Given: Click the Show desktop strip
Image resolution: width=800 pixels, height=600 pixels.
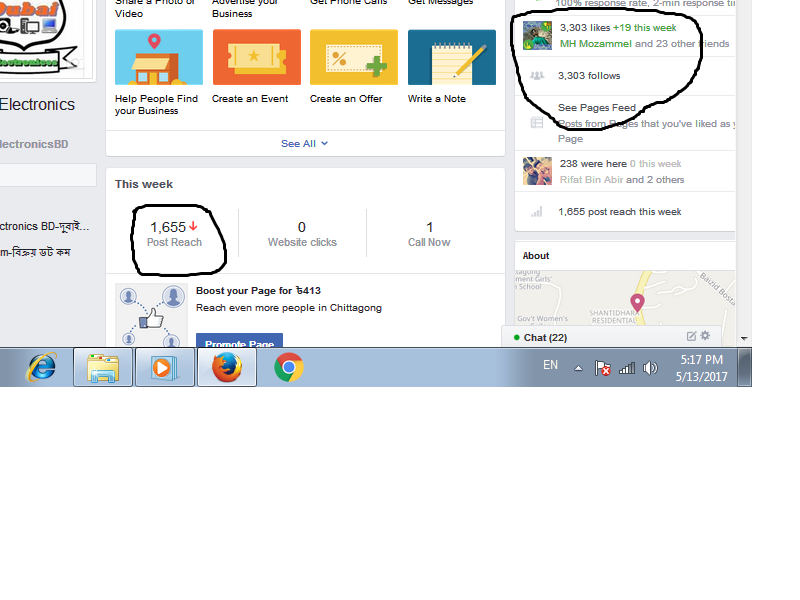Looking at the screenshot, I should [x=745, y=367].
